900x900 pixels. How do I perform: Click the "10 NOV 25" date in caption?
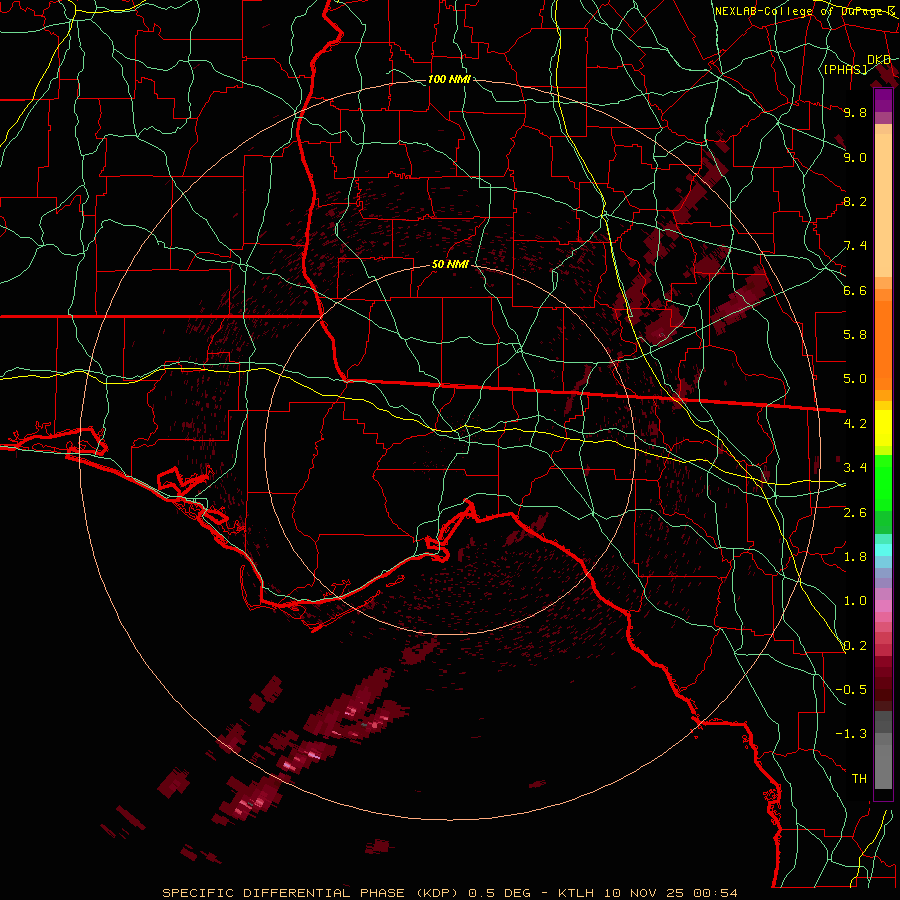643,893
